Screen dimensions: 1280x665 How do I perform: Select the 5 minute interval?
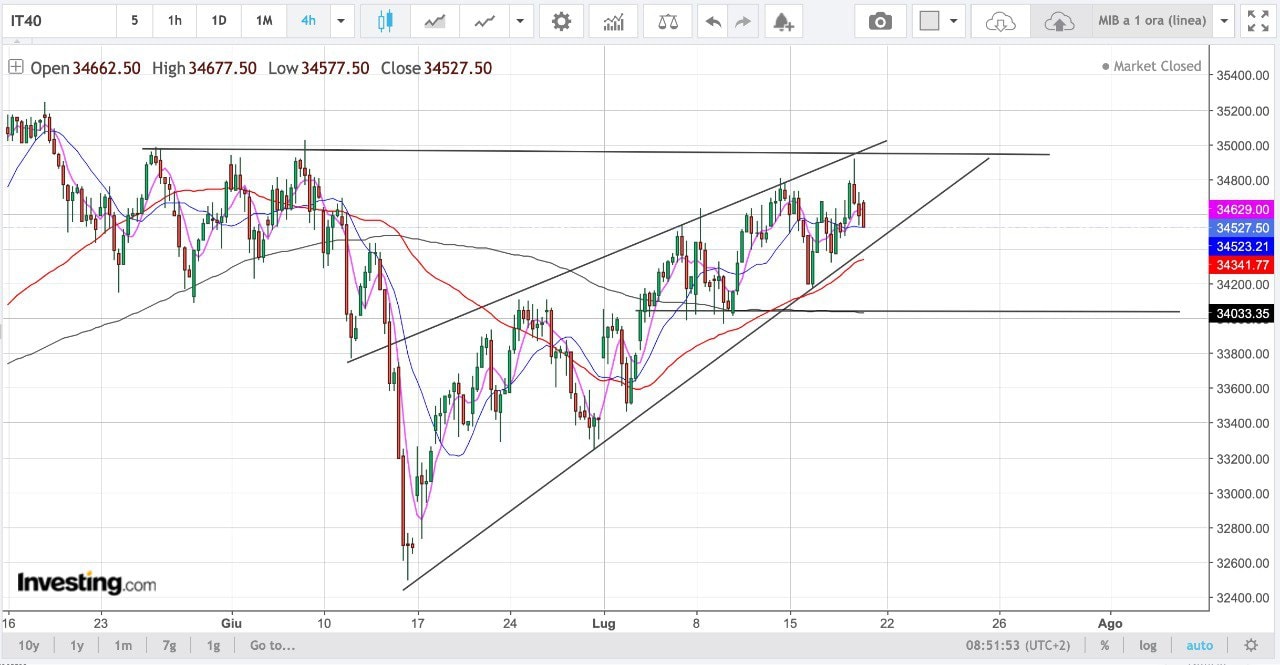click(135, 21)
